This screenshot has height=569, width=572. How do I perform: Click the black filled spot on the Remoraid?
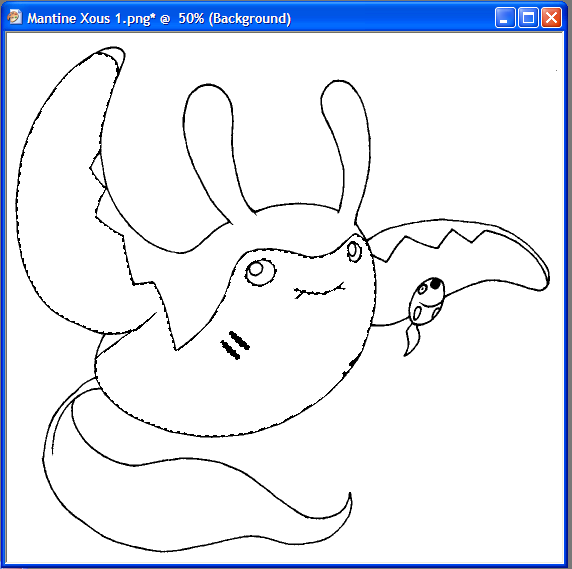(435, 283)
